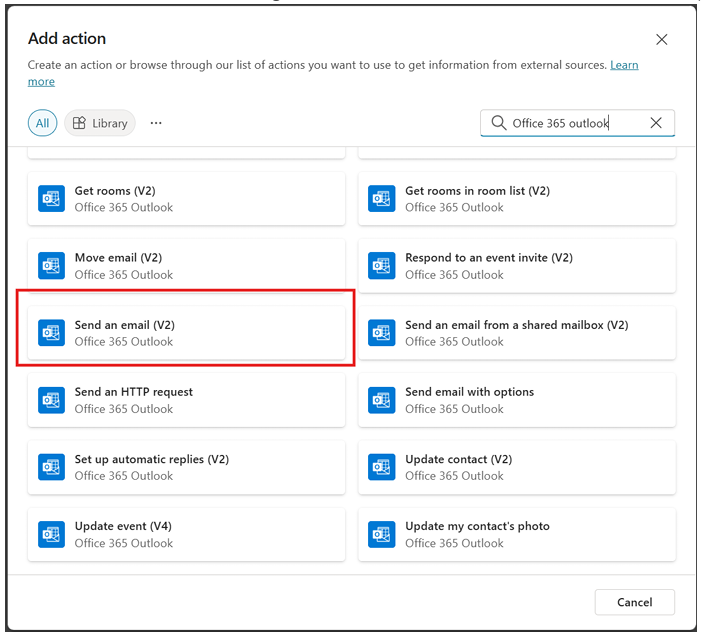
Task: Switch to the Library filter tab
Action: tap(100, 123)
